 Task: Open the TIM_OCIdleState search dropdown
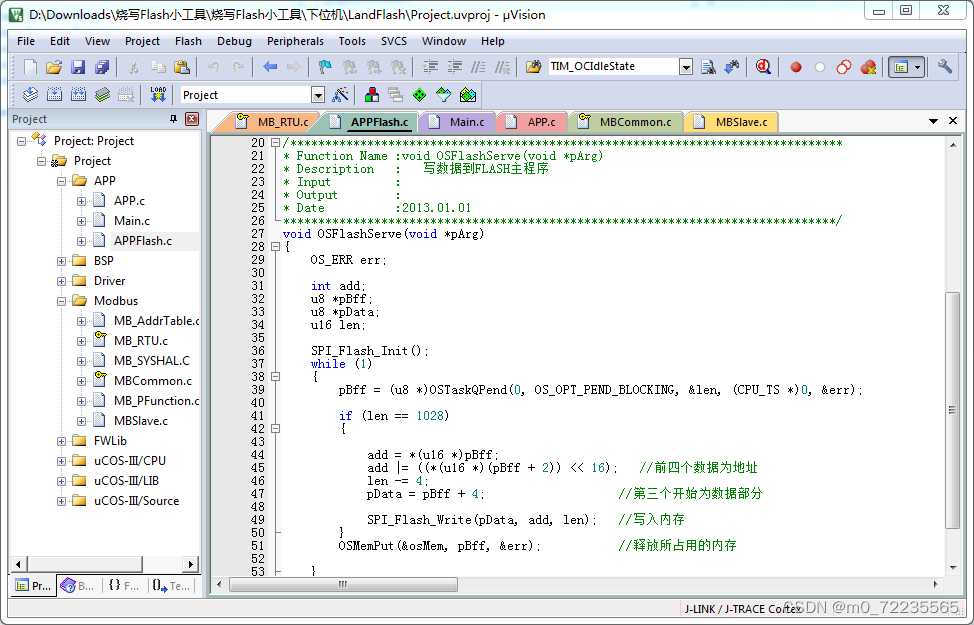[x=686, y=66]
